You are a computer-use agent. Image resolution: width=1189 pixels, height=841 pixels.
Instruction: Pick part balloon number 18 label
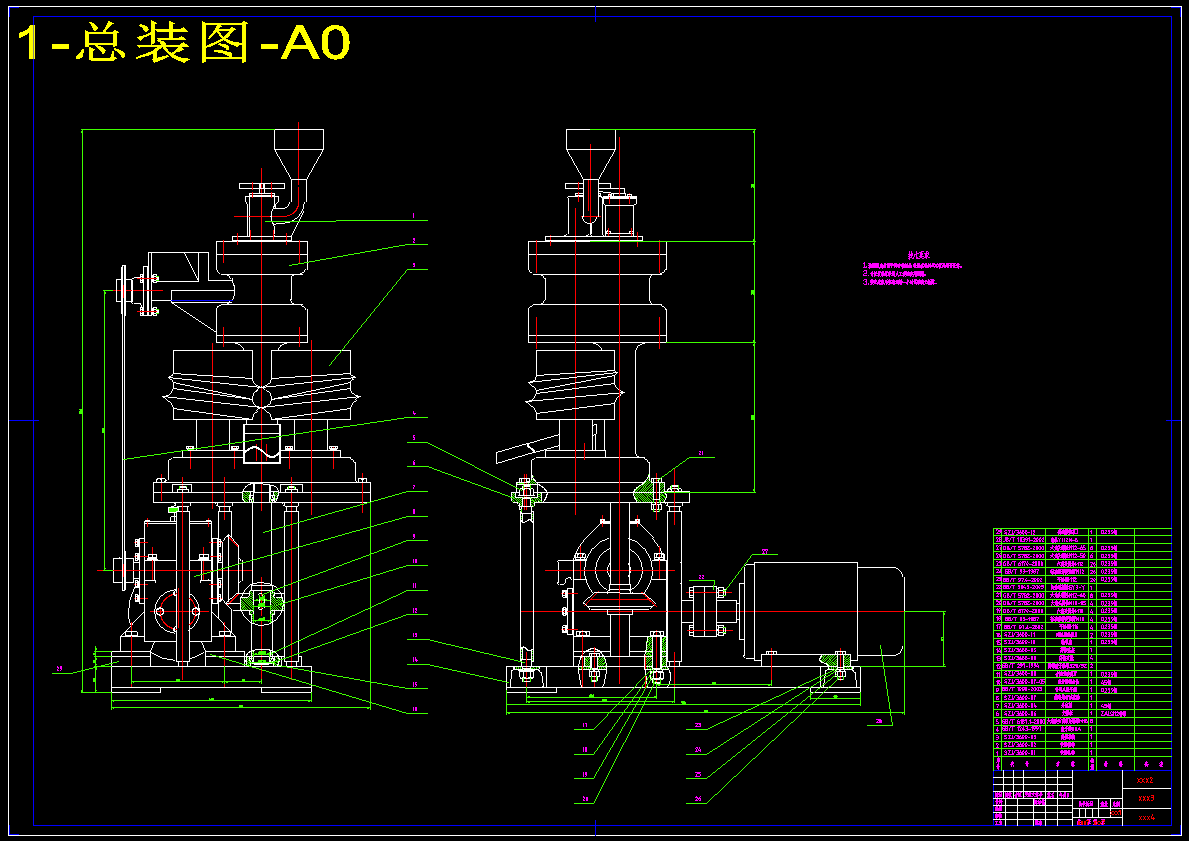coord(585,750)
